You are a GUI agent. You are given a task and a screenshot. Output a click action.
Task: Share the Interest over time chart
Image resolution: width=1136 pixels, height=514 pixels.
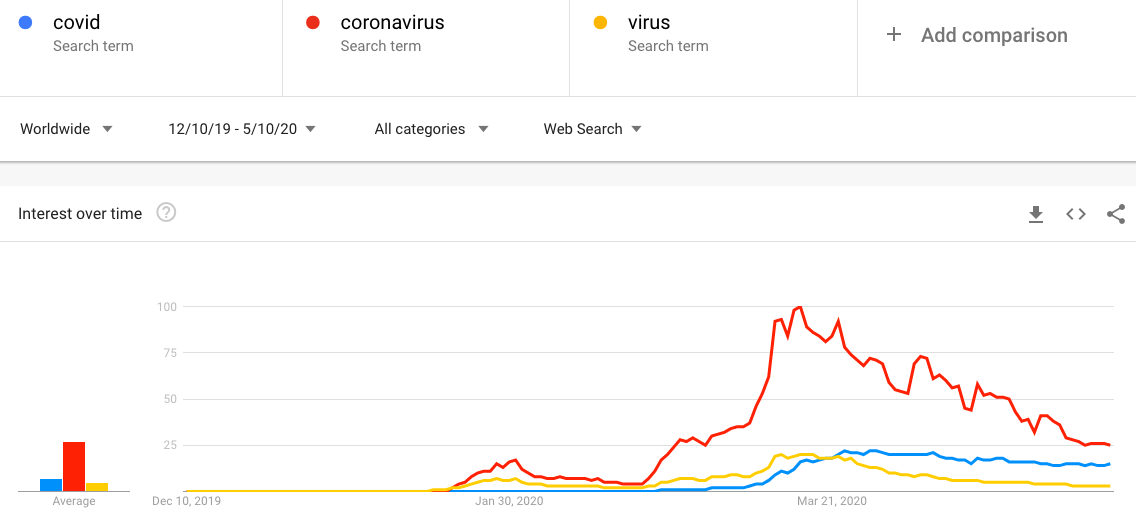(1116, 214)
